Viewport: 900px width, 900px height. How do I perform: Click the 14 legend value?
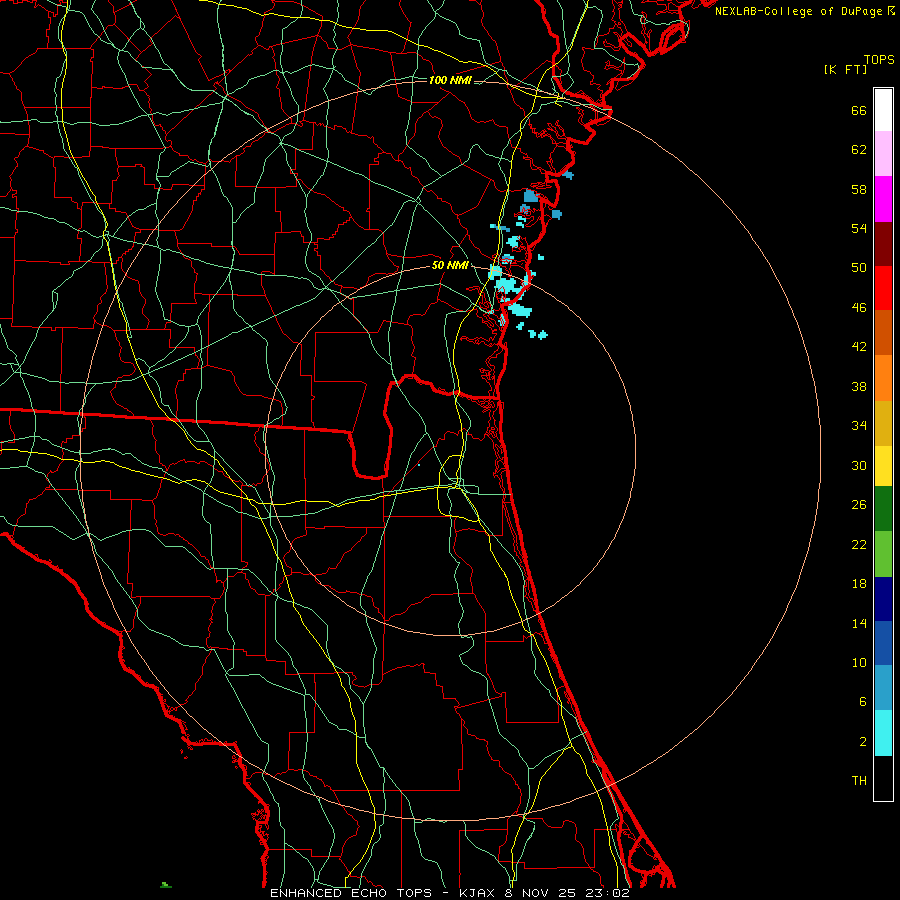[859, 623]
